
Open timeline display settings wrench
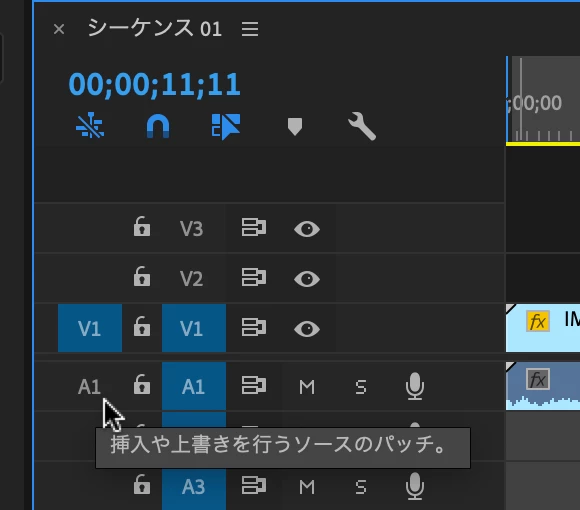pos(362,126)
